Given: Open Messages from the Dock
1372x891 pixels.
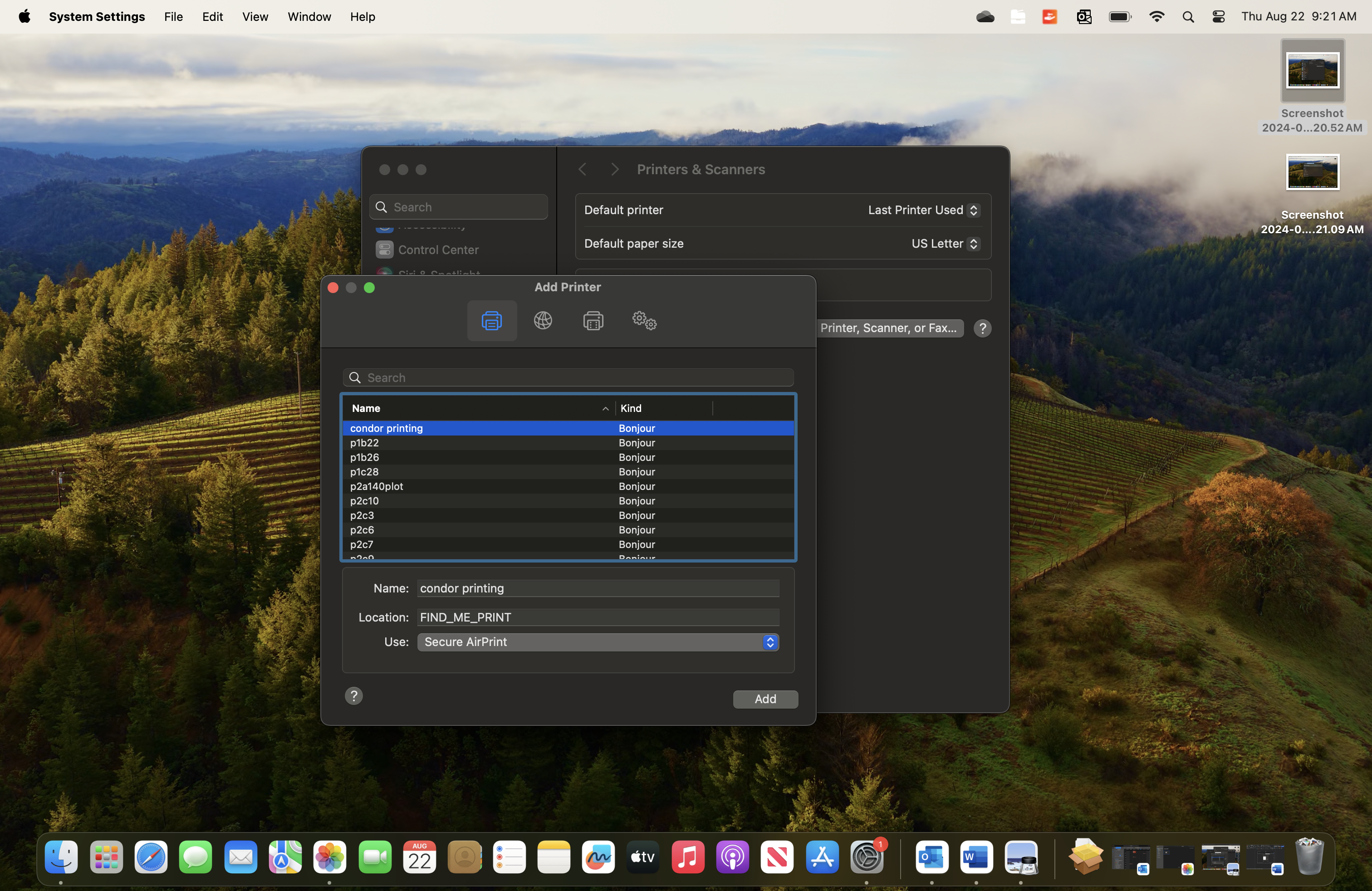Looking at the screenshot, I should coord(196,857).
